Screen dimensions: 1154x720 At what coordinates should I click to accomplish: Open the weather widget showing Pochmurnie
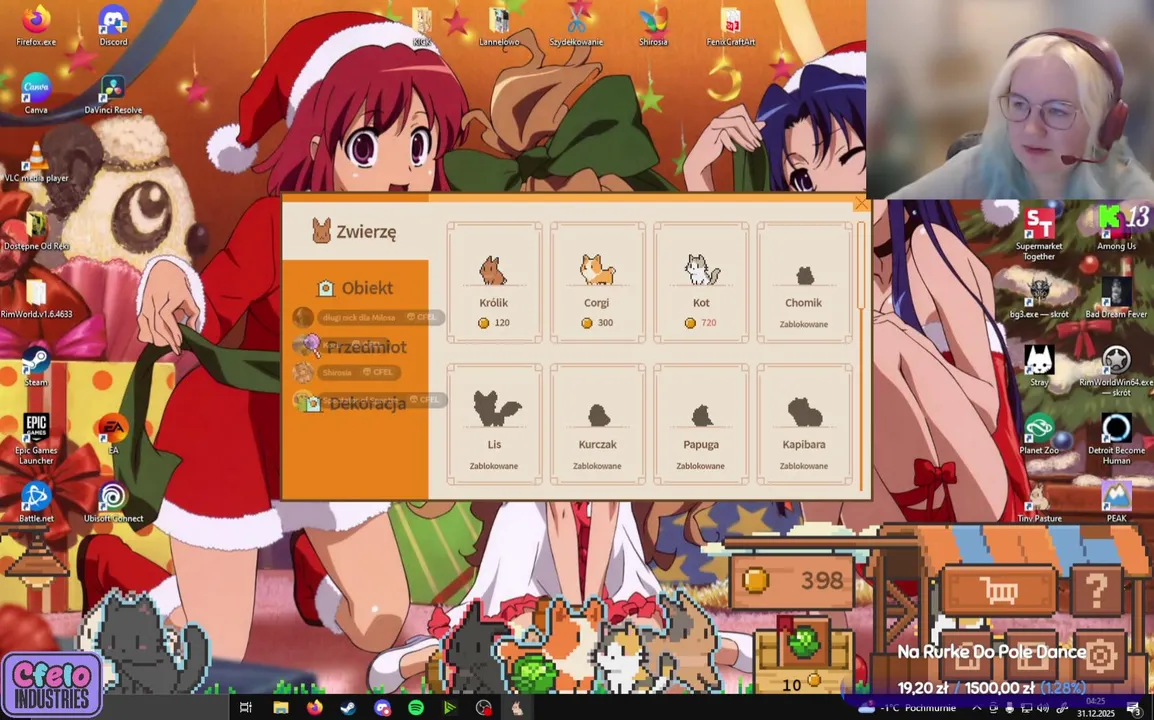(x=907, y=708)
